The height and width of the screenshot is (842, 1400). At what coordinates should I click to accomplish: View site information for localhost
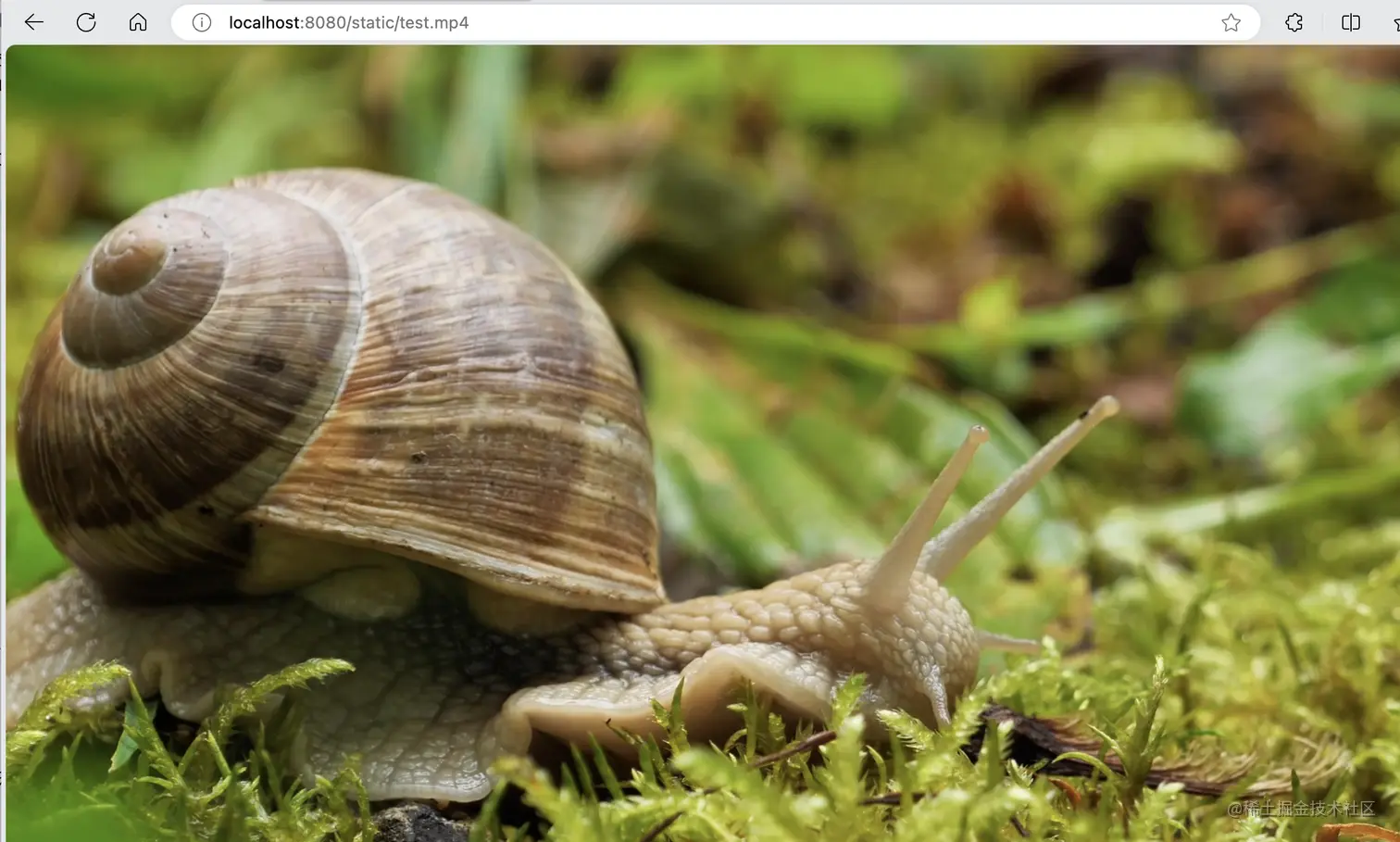coord(202,22)
